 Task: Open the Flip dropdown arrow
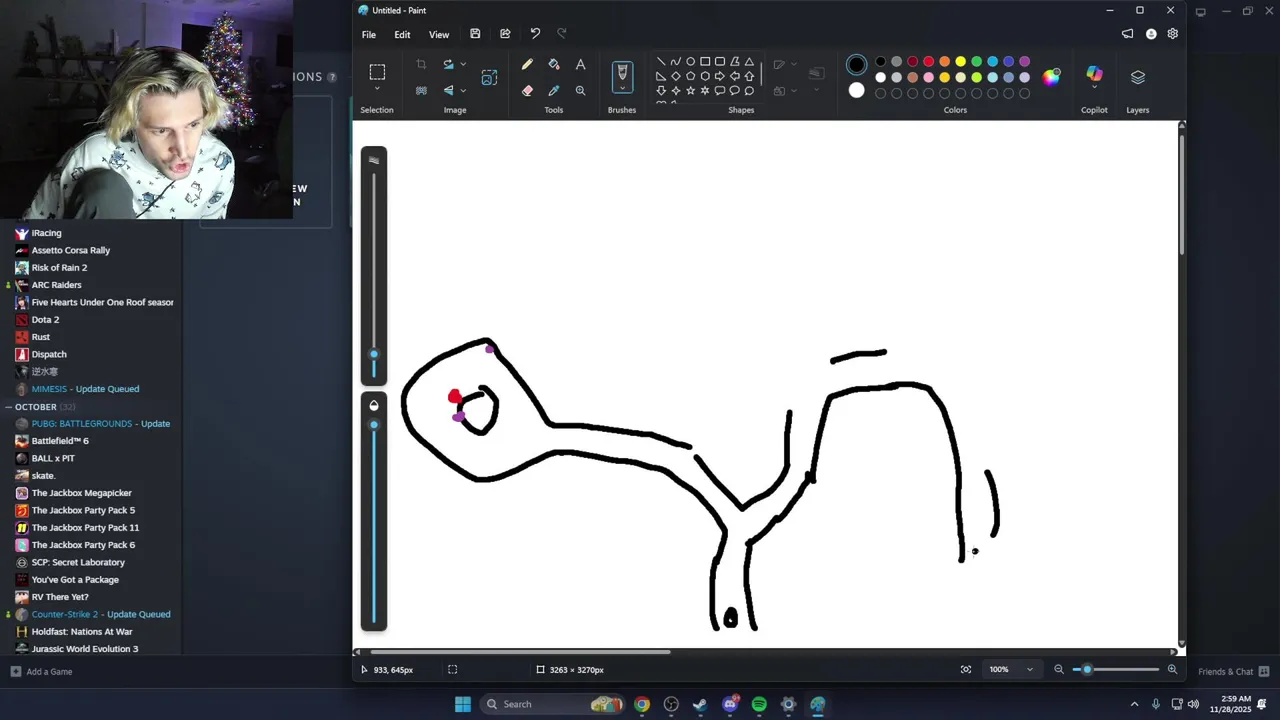point(463,90)
